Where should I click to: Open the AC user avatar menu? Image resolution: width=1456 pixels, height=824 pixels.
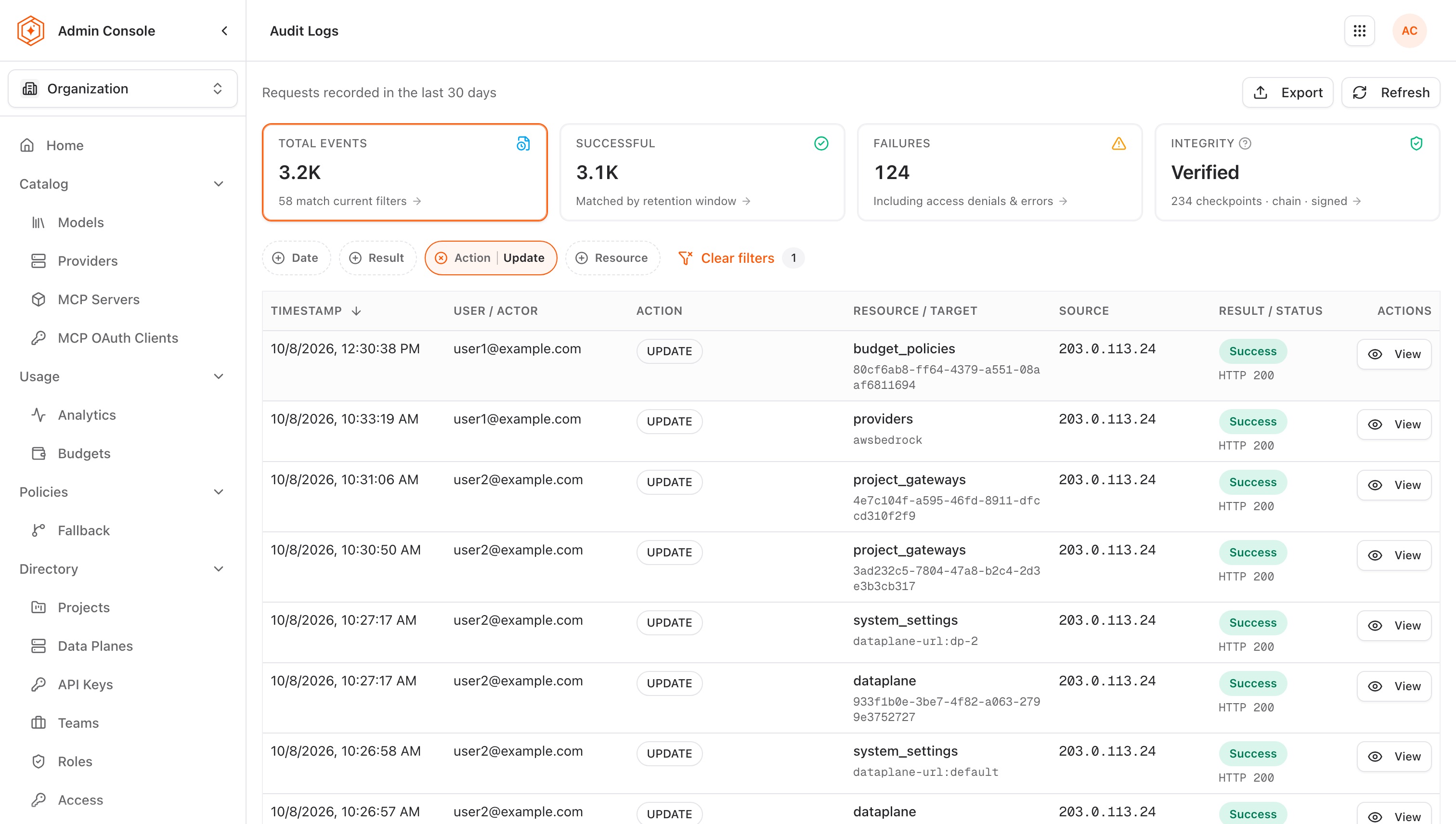[x=1409, y=30]
